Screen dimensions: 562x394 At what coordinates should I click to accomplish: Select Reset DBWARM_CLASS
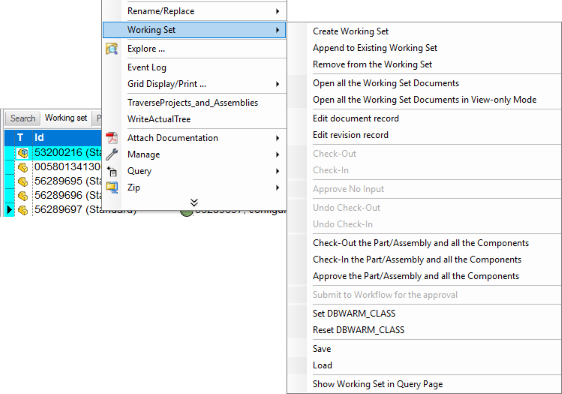(x=358, y=330)
